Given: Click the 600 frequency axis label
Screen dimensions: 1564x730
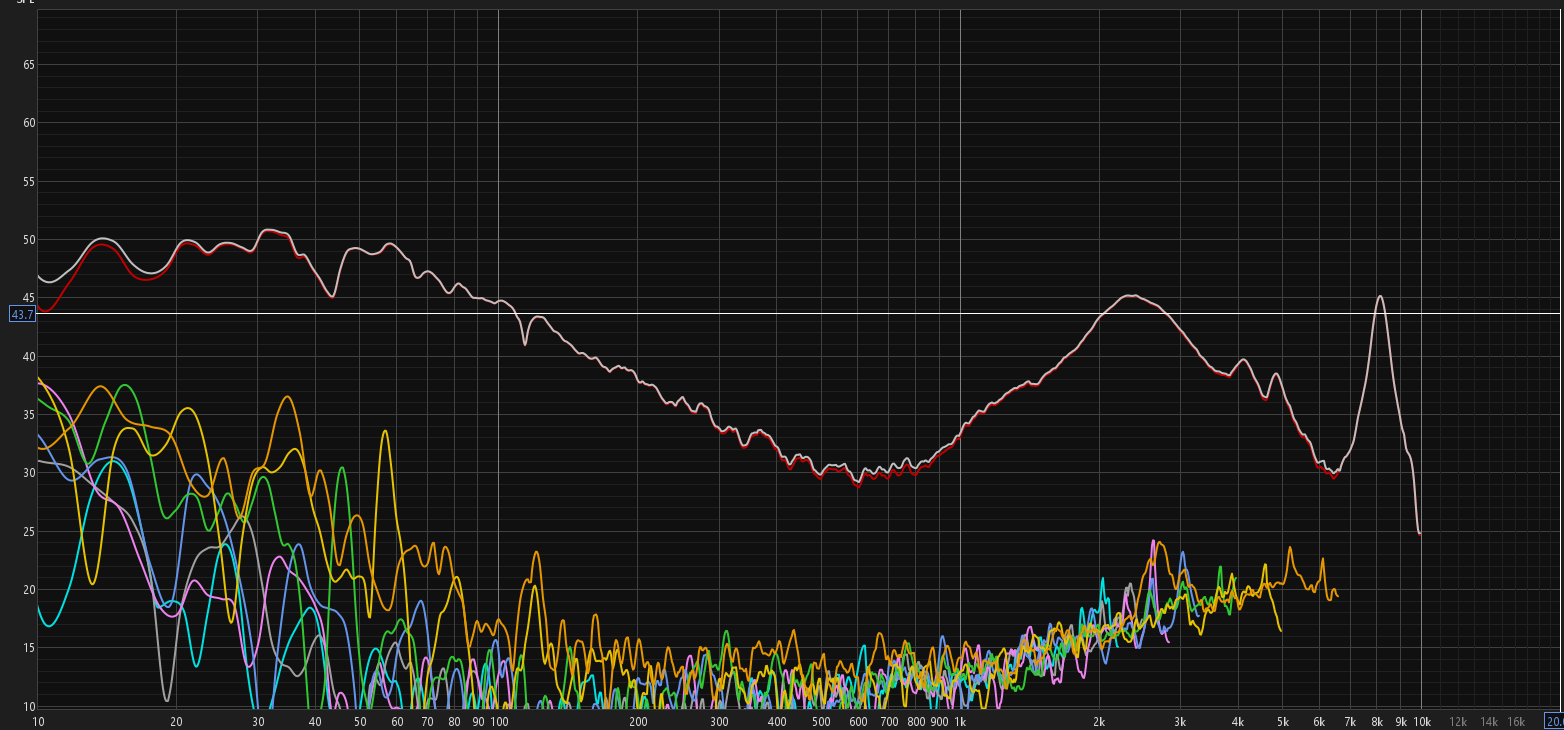Looking at the screenshot, I should pyautogui.click(x=858, y=721).
